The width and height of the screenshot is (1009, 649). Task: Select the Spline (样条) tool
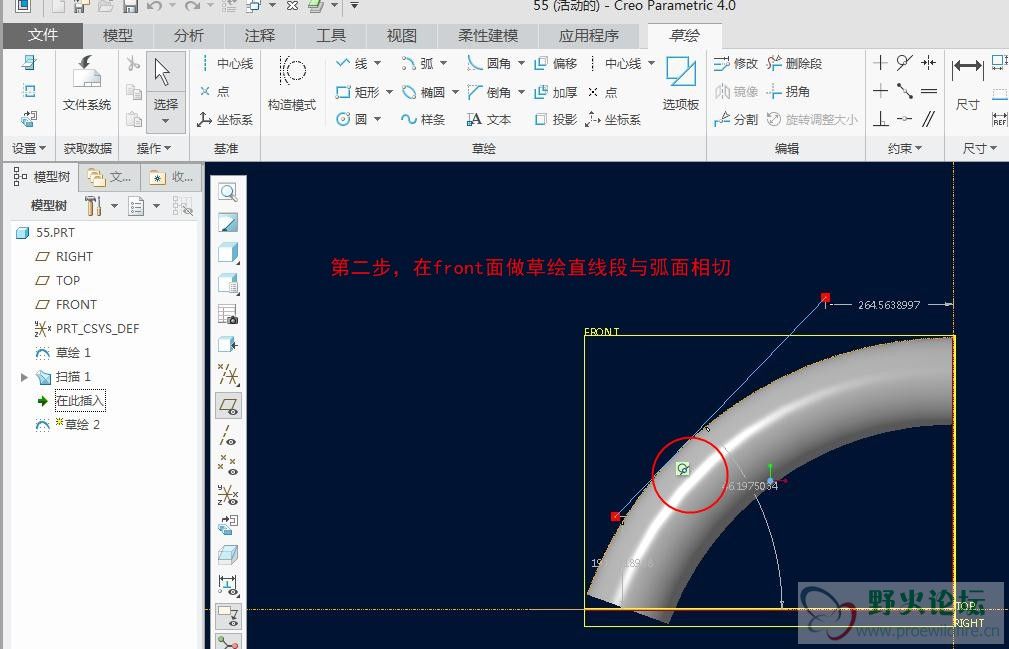pos(423,119)
